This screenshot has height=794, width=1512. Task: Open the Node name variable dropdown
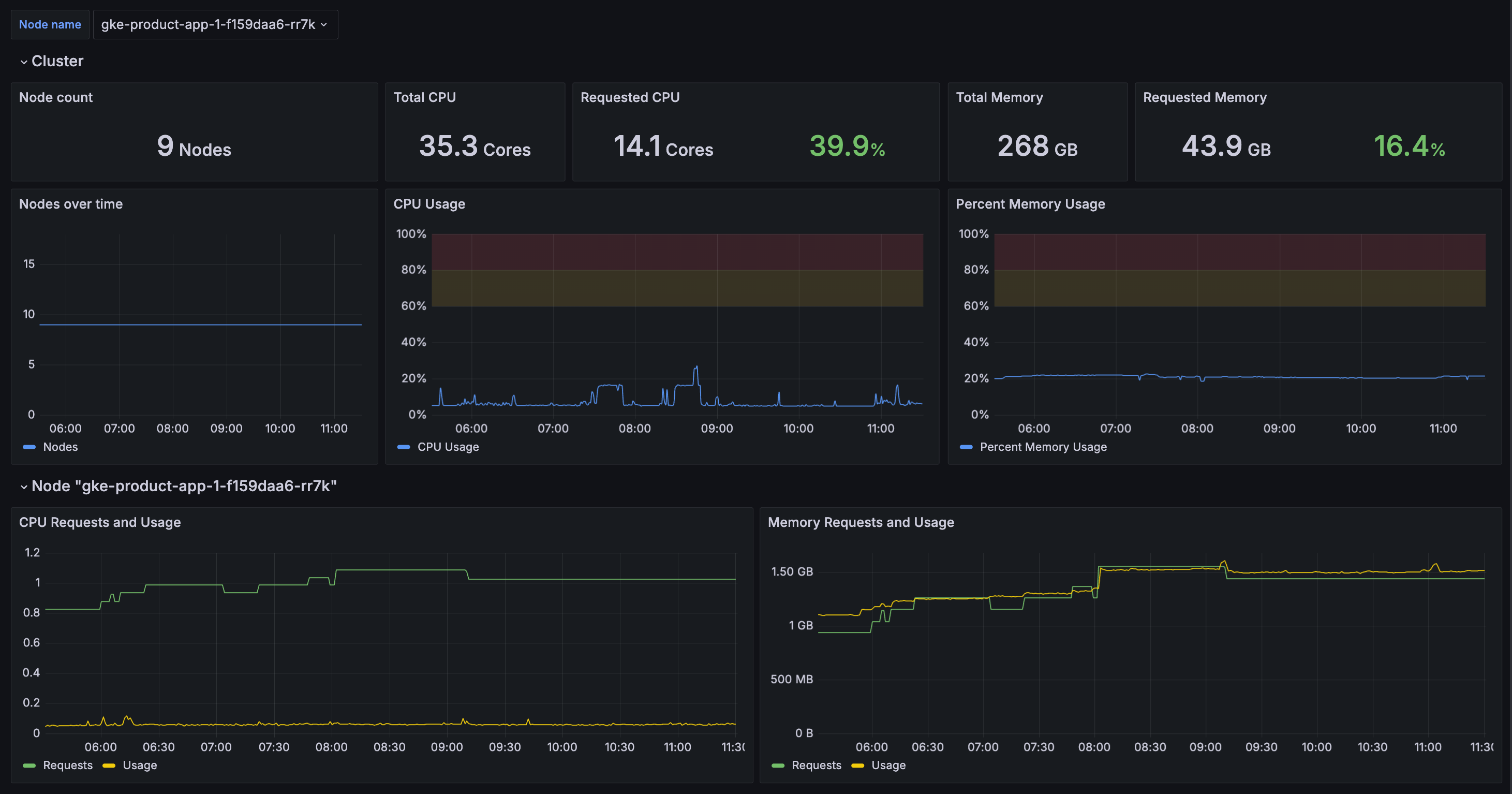pyautogui.click(x=215, y=25)
